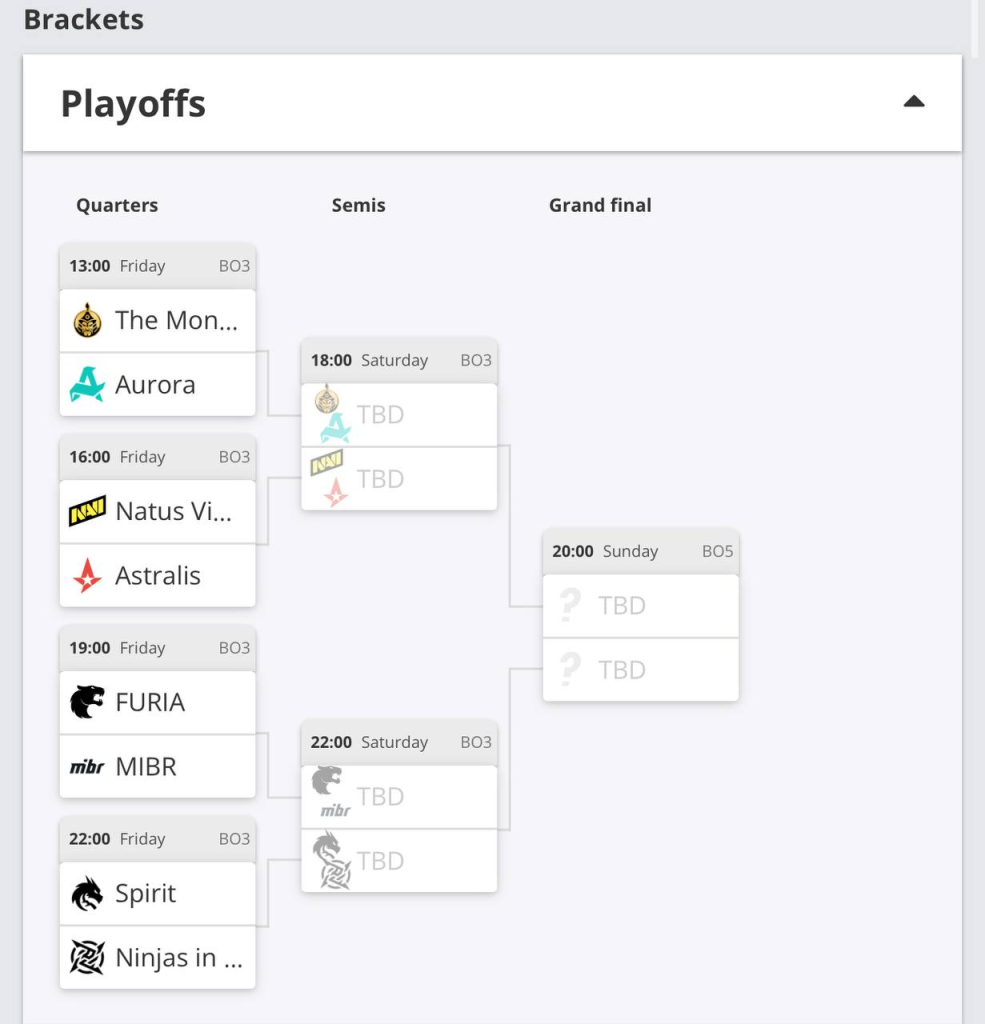Select the MIBR logo icon

(88, 767)
